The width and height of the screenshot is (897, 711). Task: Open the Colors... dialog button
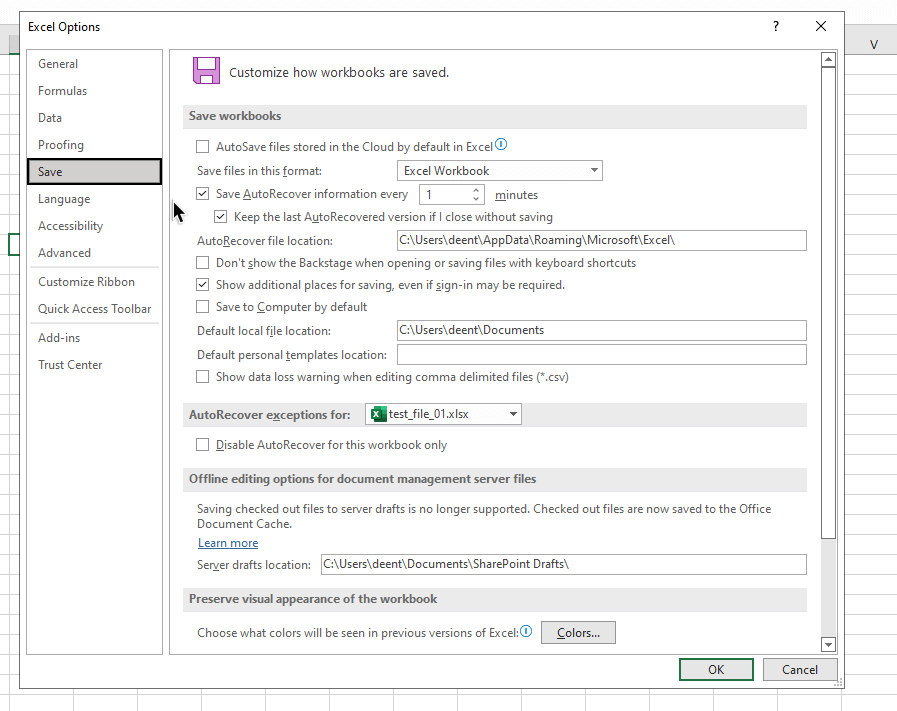point(578,633)
